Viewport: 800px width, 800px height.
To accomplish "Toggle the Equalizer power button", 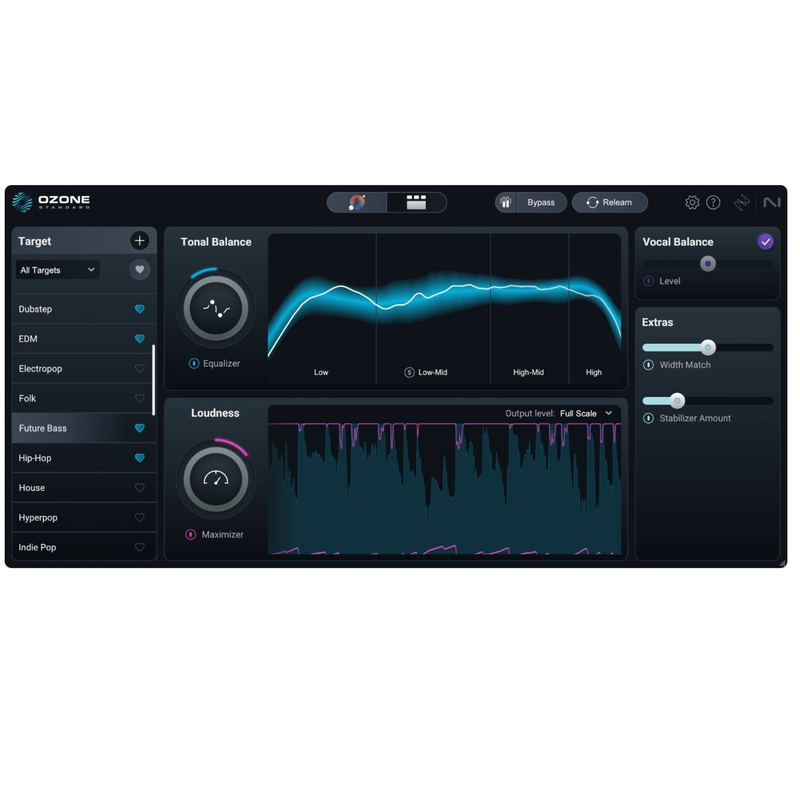I will pos(194,364).
